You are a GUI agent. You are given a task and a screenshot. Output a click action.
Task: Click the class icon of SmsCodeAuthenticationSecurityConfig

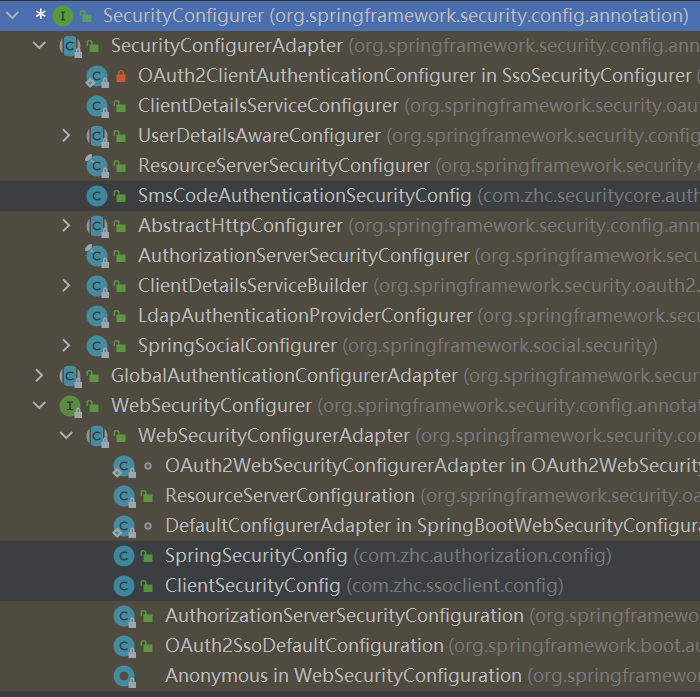click(97, 196)
